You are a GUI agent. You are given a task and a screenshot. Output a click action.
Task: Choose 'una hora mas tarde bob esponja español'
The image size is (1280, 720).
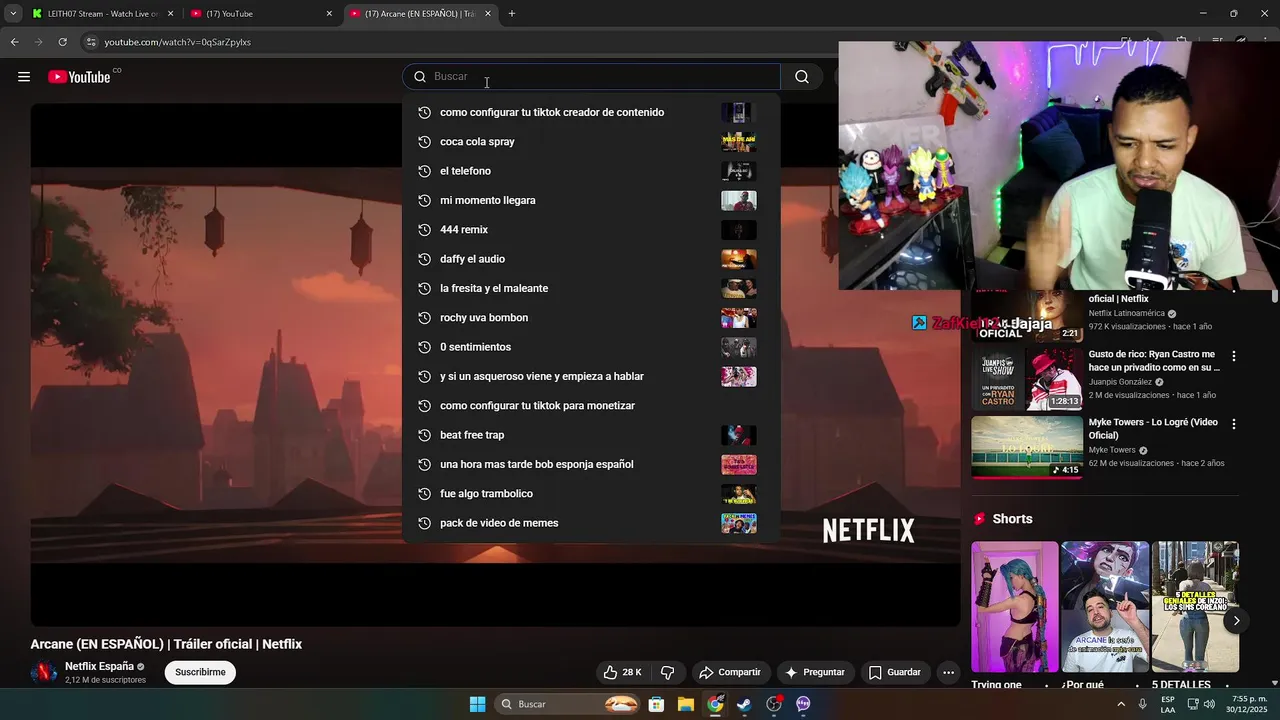[591, 464]
